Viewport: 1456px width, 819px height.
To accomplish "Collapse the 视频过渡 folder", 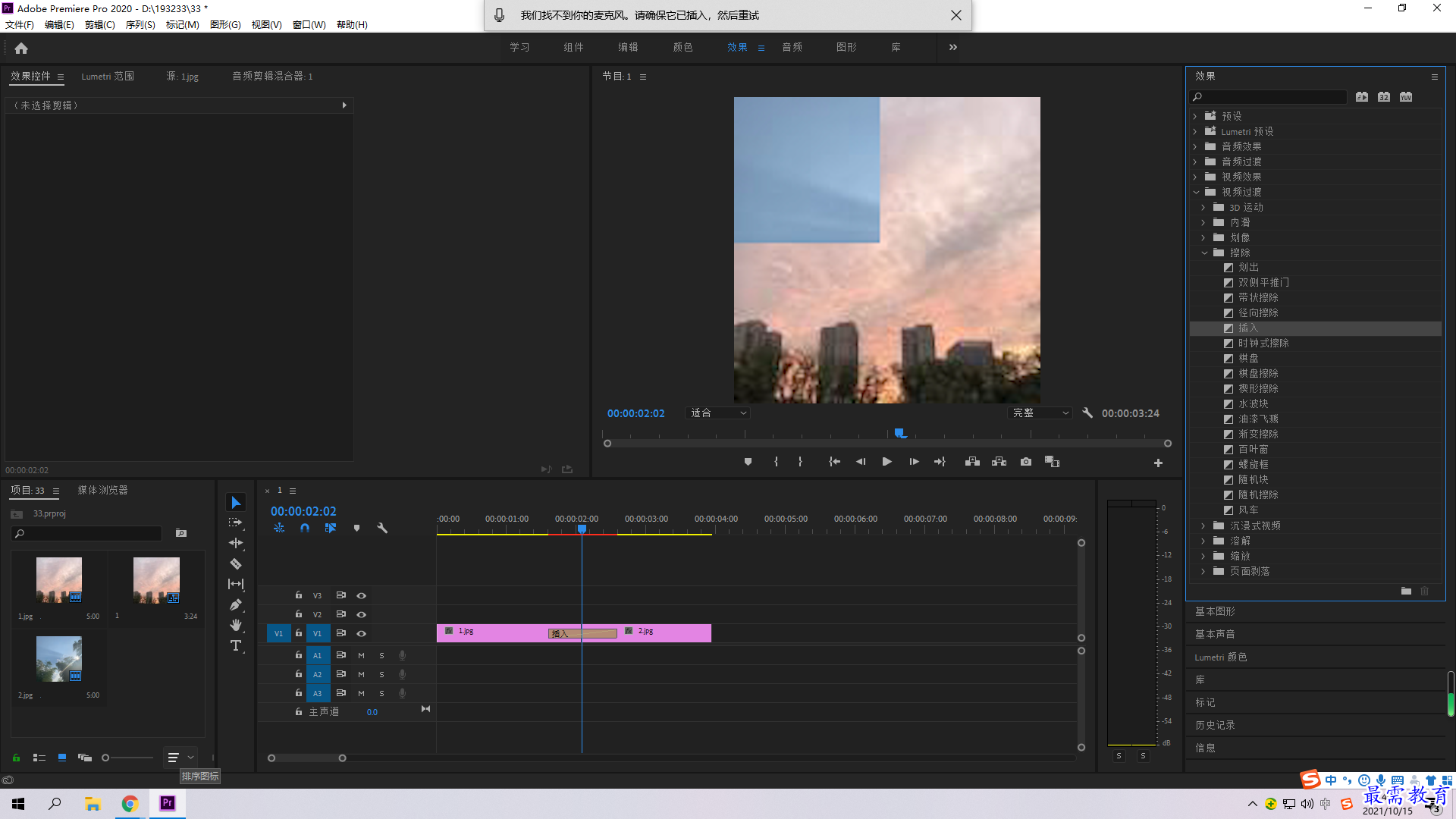I will (x=1196, y=192).
